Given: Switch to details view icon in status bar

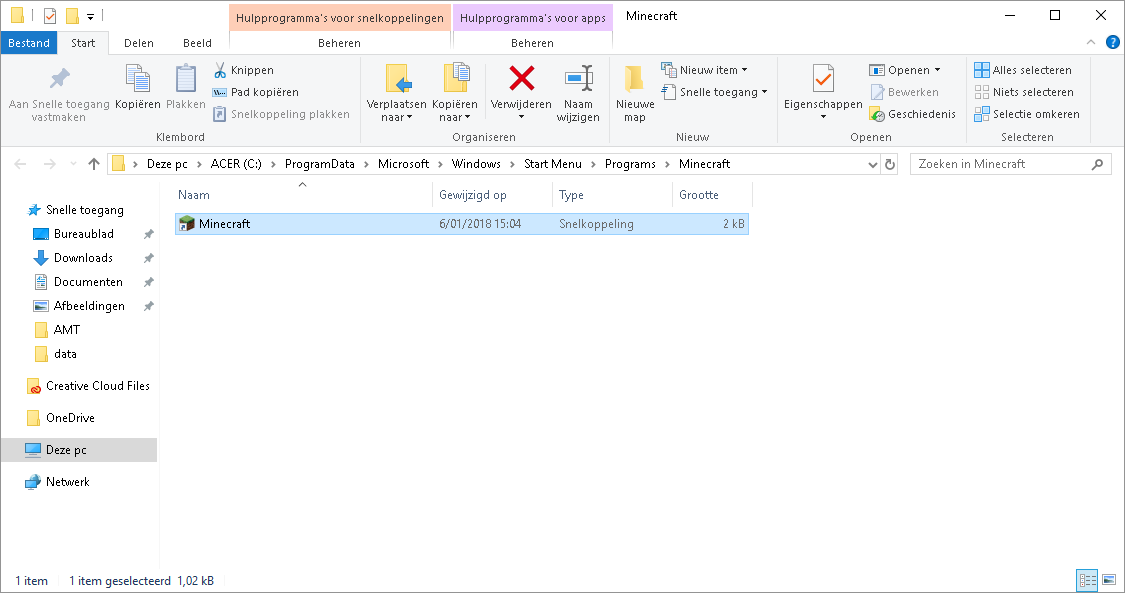Looking at the screenshot, I should click(x=1088, y=580).
